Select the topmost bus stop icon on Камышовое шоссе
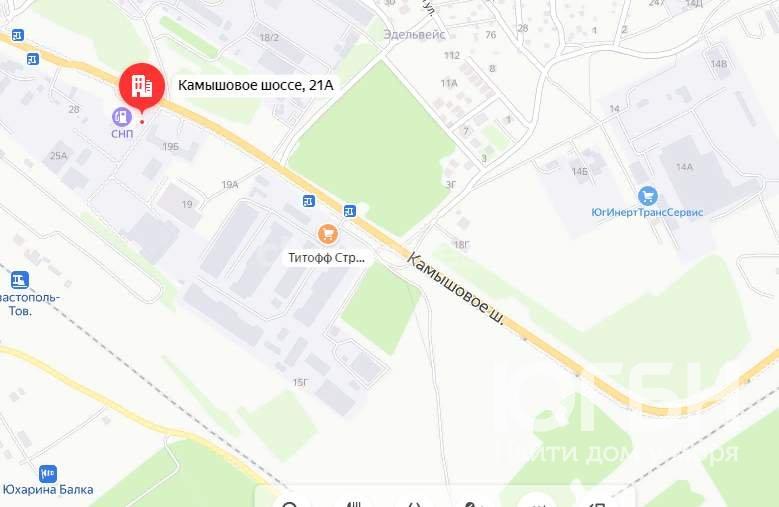The width and height of the screenshot is (779, 507). (18, 35)
